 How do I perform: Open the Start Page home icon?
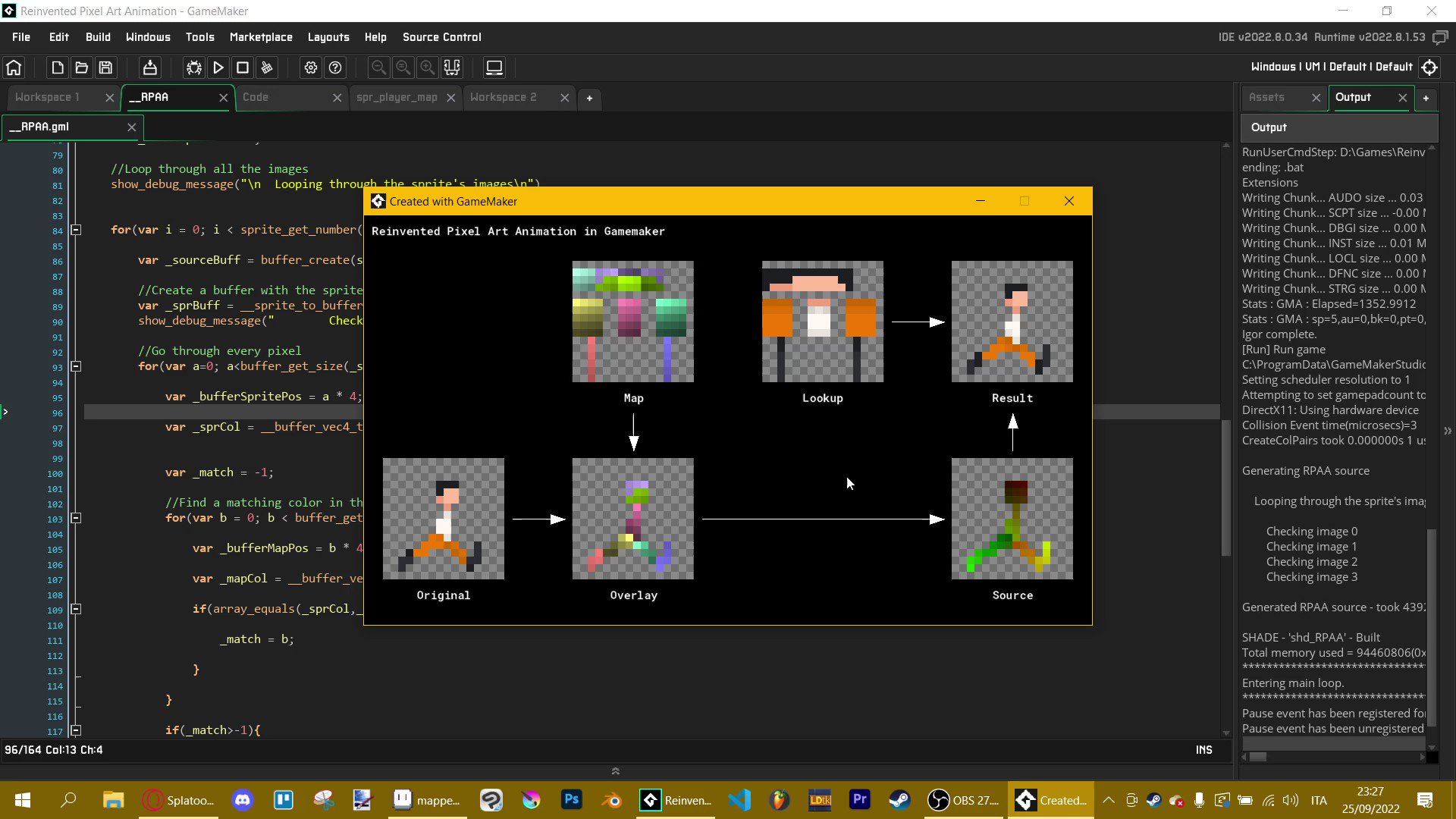(x=14, y=67)
